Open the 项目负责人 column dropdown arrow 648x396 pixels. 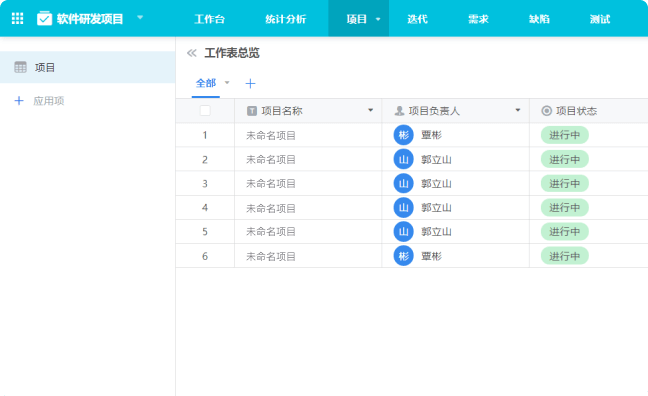point(517,110)
